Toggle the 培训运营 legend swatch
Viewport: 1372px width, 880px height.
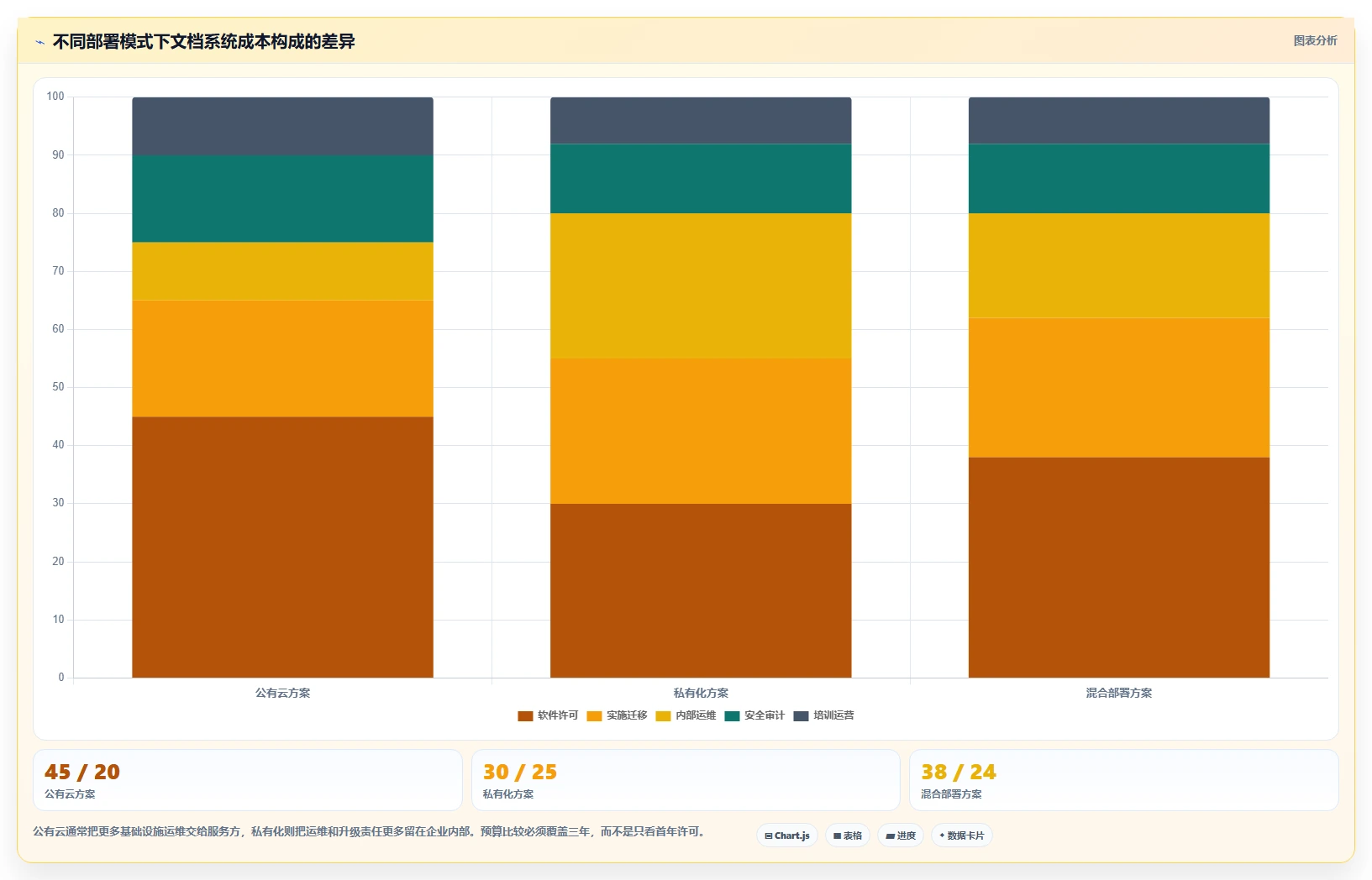[801, 716]
